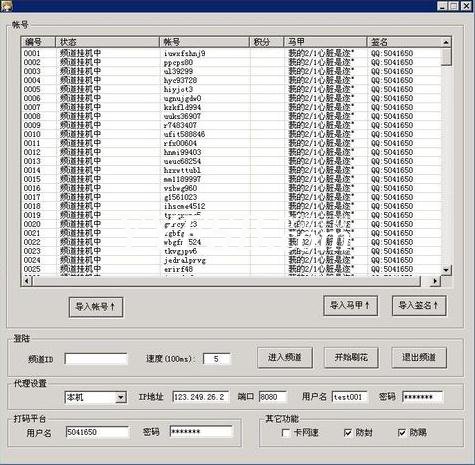Click the list's scroll up arrow
Image resolution: width=475 pixels, height=465 pixels.
tap(446, 42)
